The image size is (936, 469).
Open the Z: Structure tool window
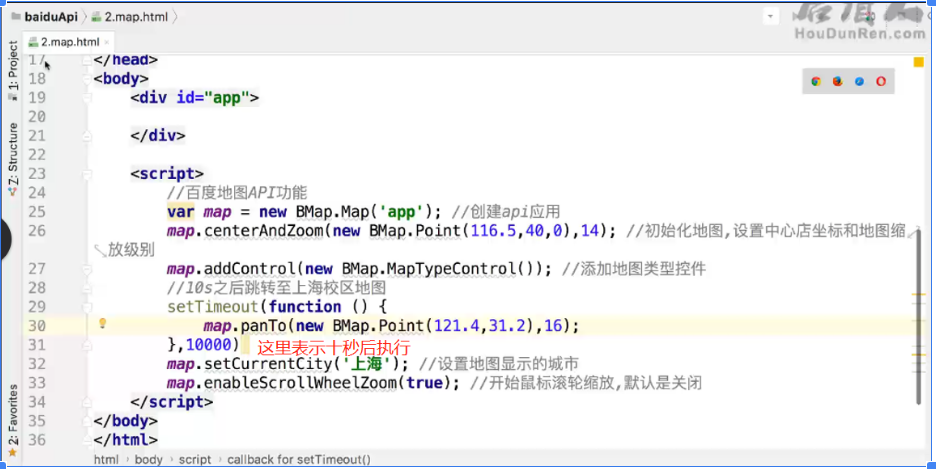pos(13,160)
